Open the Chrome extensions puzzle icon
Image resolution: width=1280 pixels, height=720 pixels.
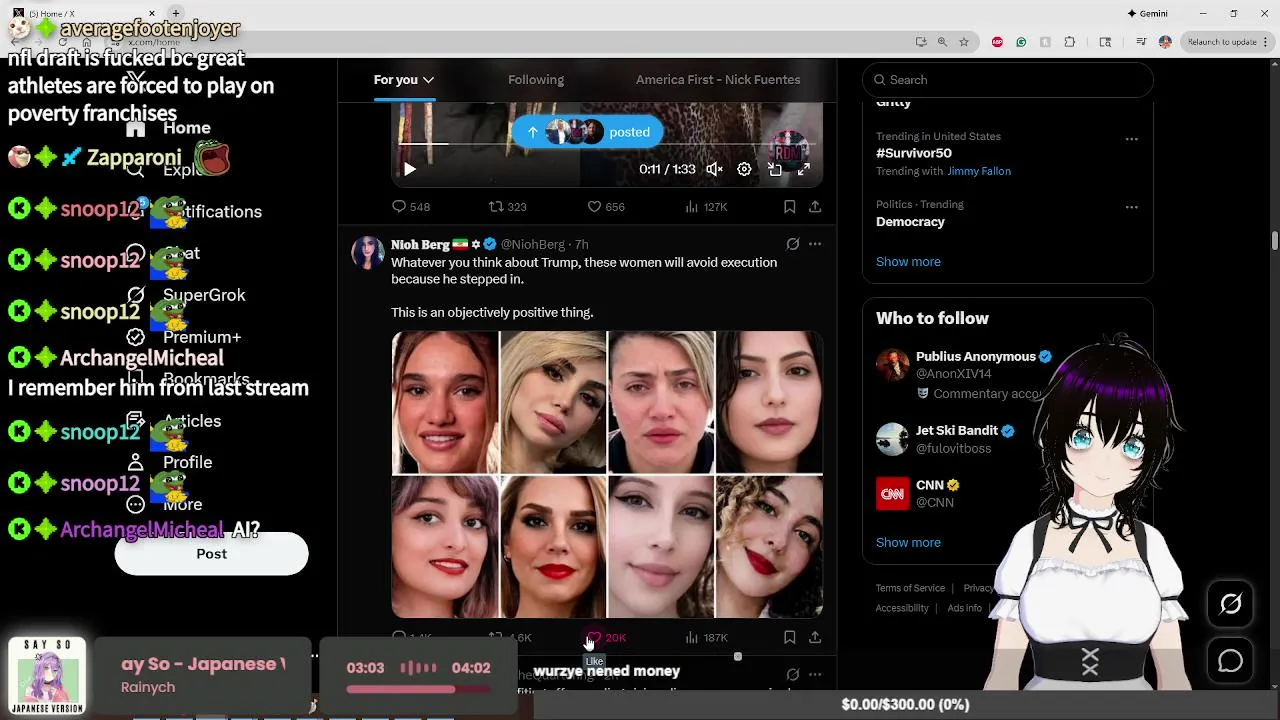coord(1070,42)
